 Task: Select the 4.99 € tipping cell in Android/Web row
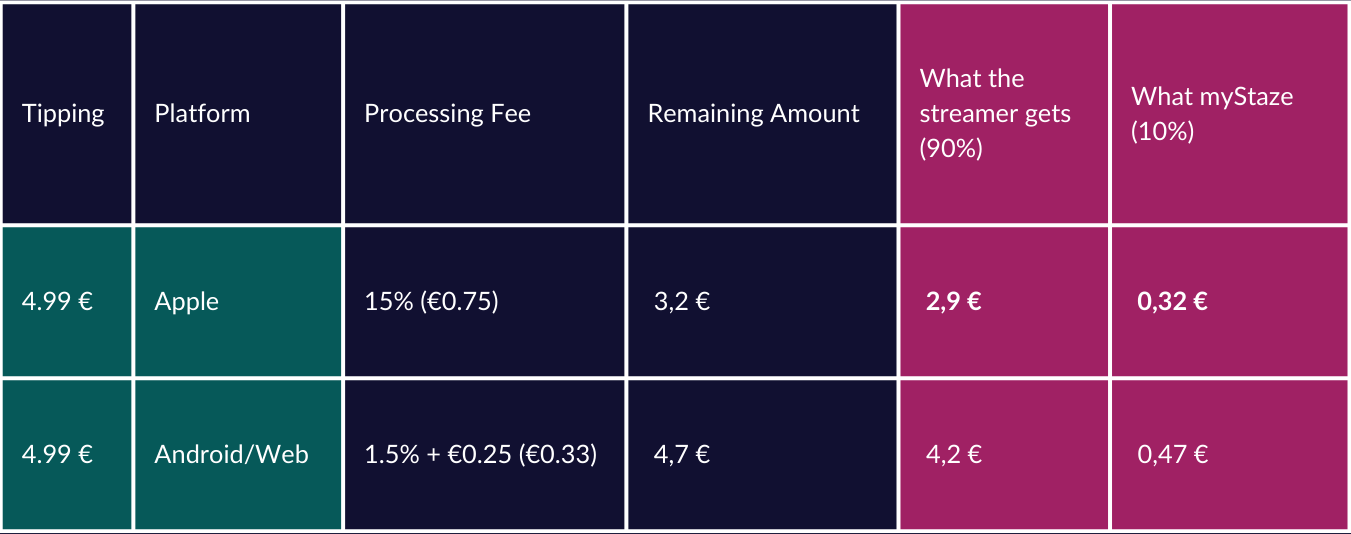tap(57, 455)
